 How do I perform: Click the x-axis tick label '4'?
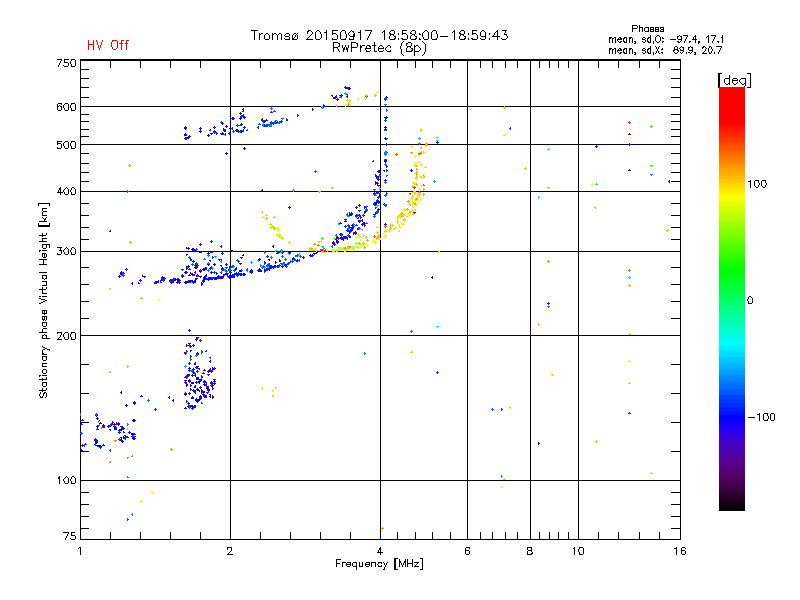(x=380, y=551)
